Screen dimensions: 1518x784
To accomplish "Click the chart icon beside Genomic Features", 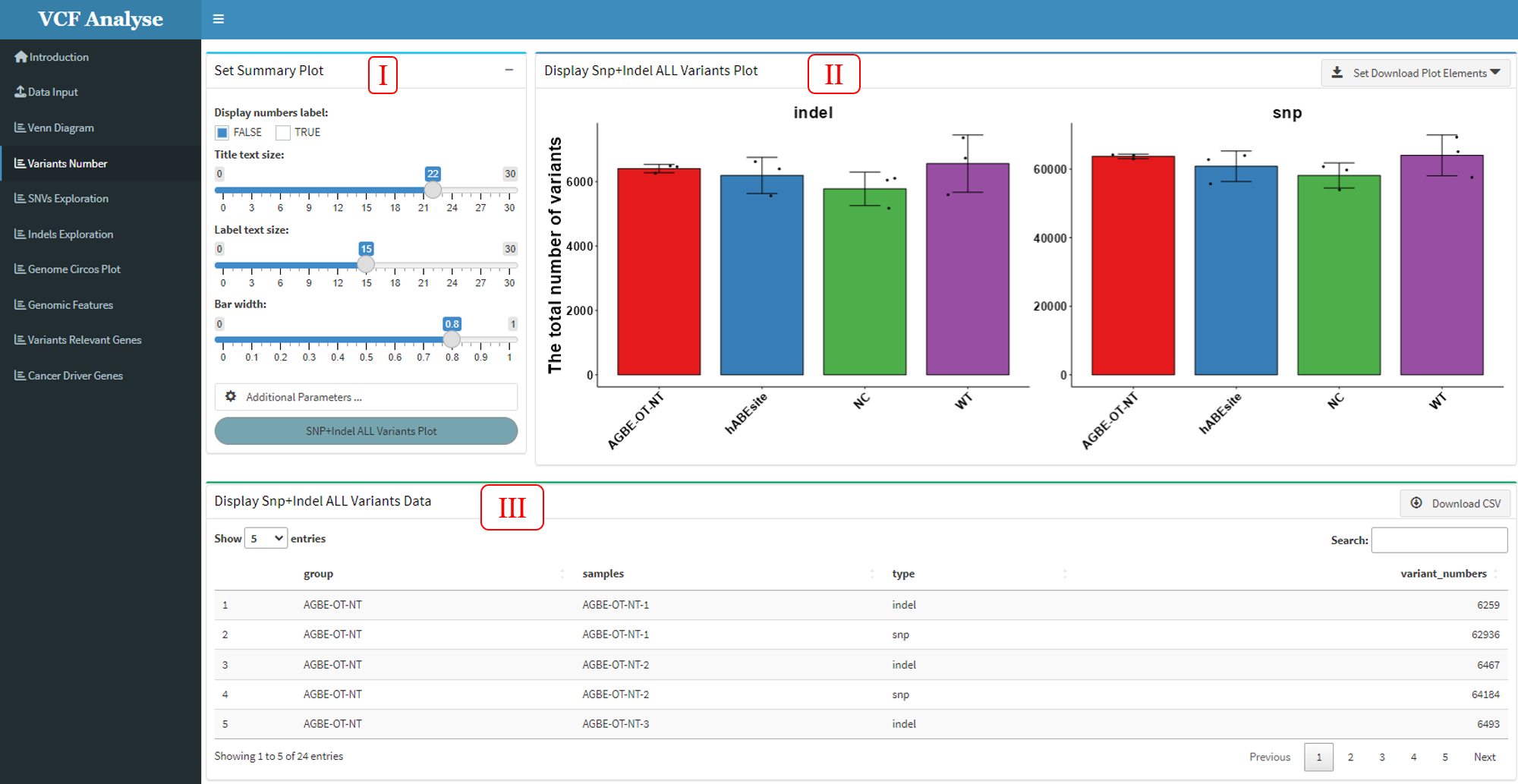I will 20,304.
